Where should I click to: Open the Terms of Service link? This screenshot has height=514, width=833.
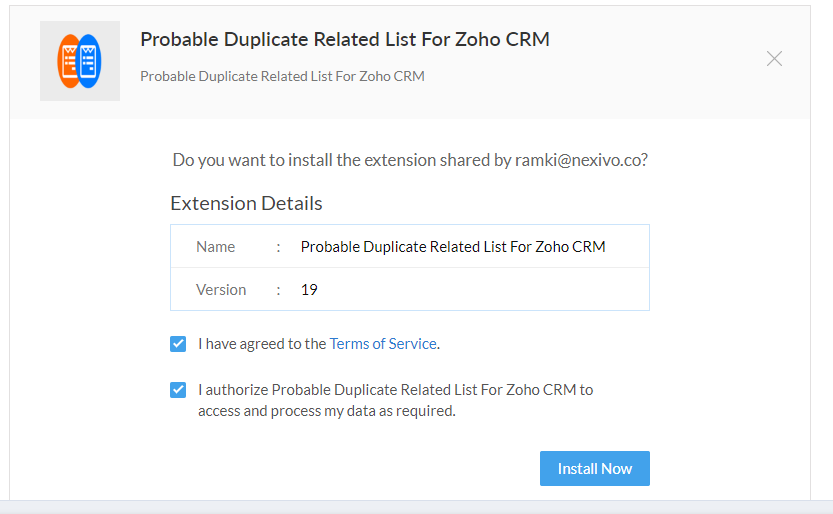pos(383,344)
